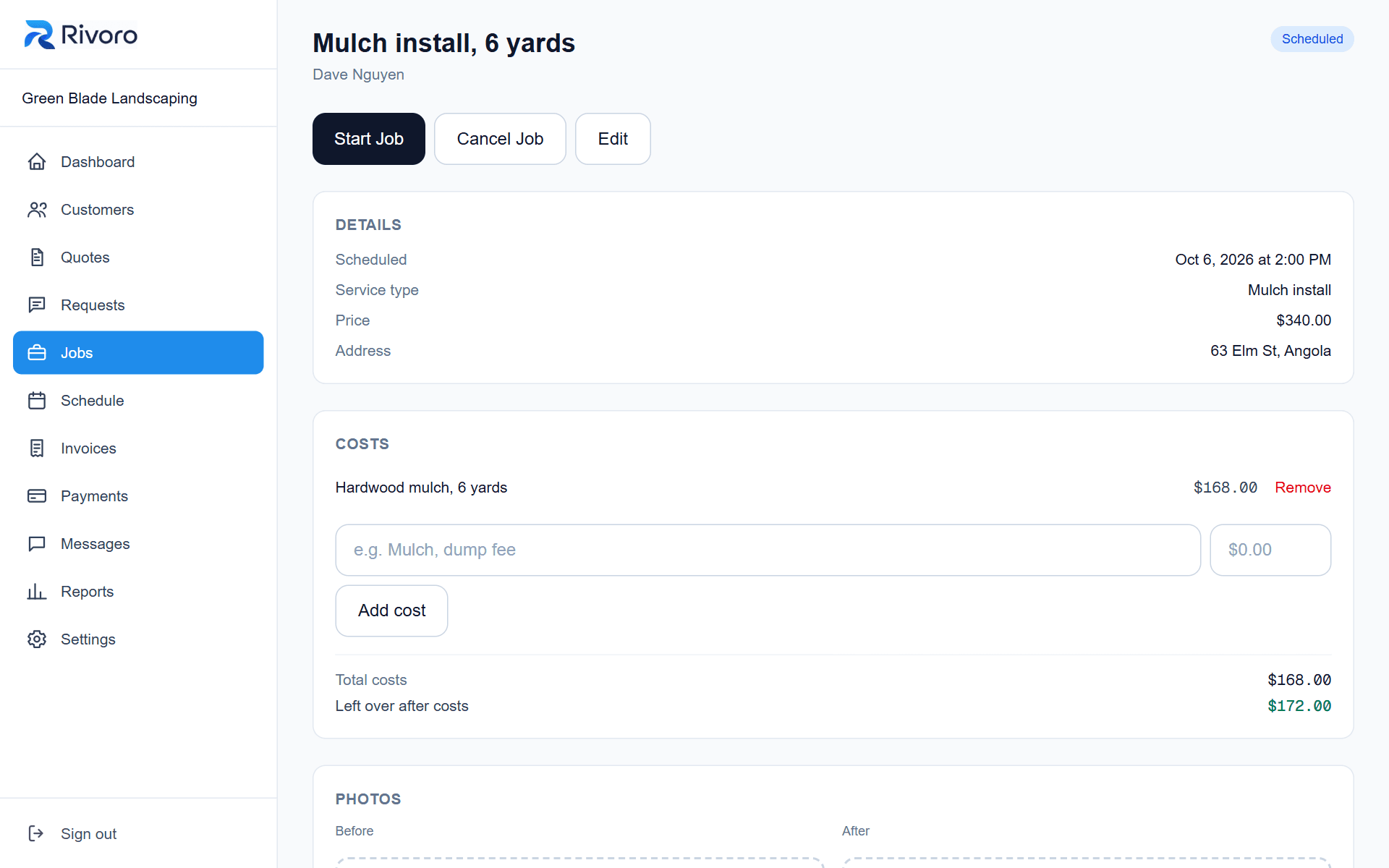Viewport: 1389px width, 868px height.
Task: Open Quotes from the sidebar
Action: click(138, 258)
